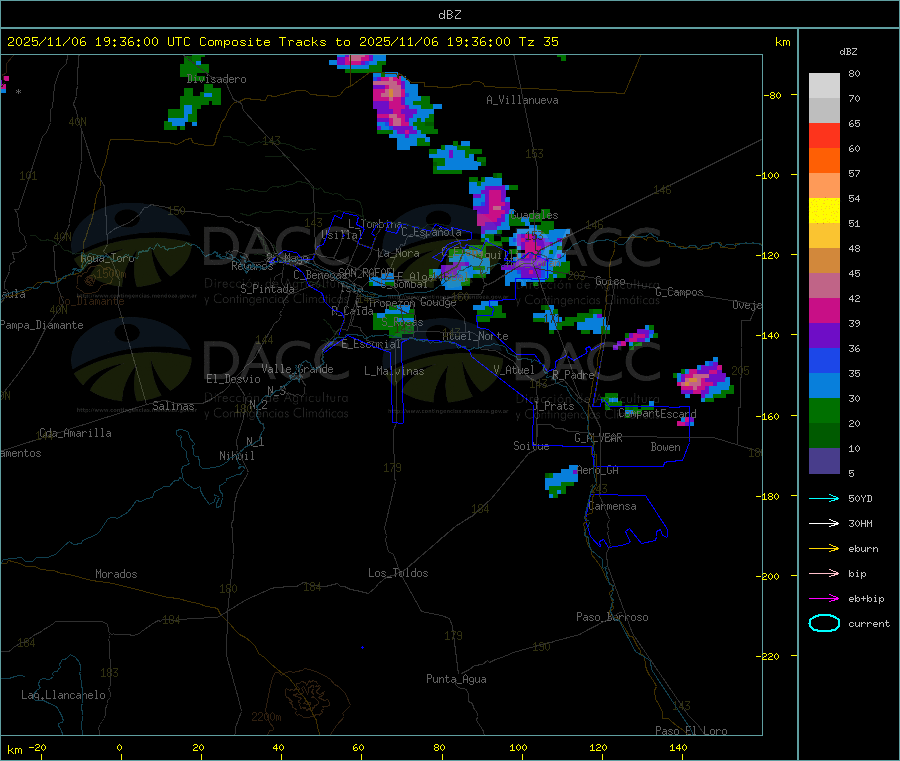Click the G_Campos map label
The height and width of the screenshot is (761, 900).
[680, 292]
